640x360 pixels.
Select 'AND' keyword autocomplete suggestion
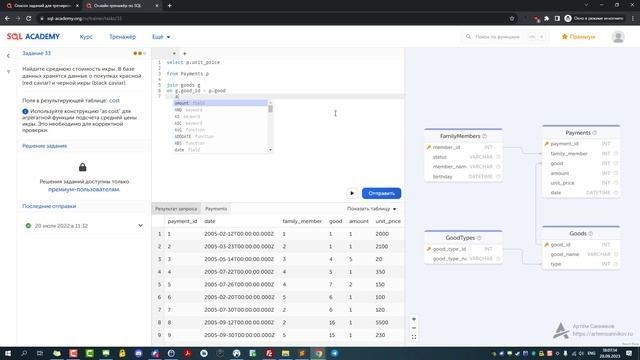220,110
